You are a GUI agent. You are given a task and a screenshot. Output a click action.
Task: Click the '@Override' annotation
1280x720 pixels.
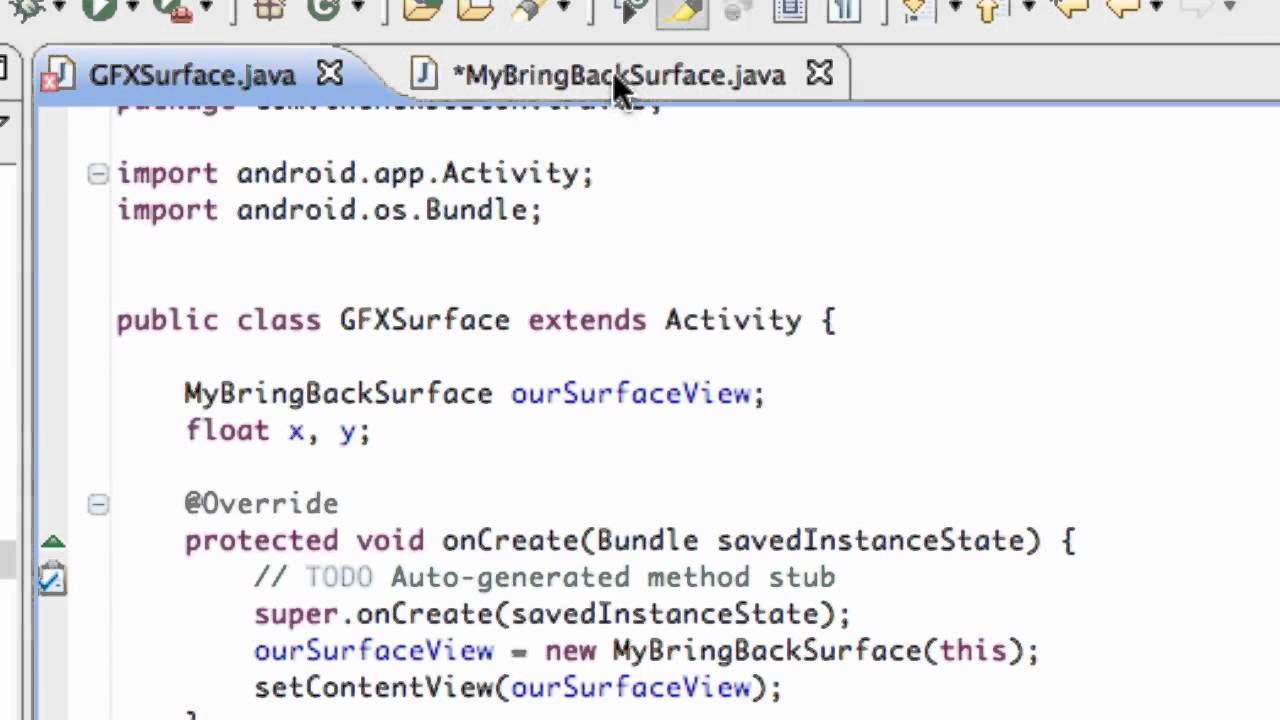pos(261,504)
